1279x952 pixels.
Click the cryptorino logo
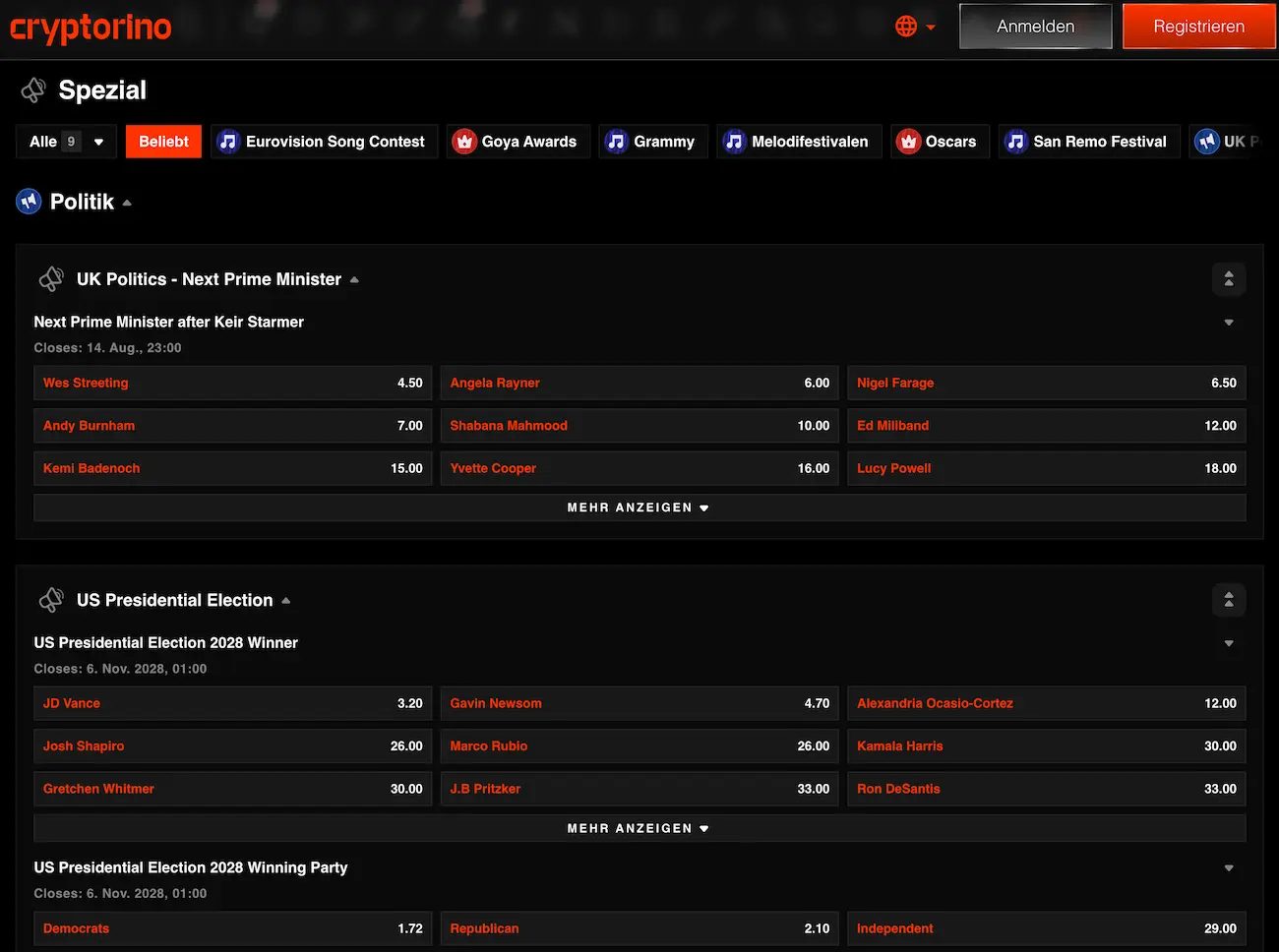(x=91, y=28)
